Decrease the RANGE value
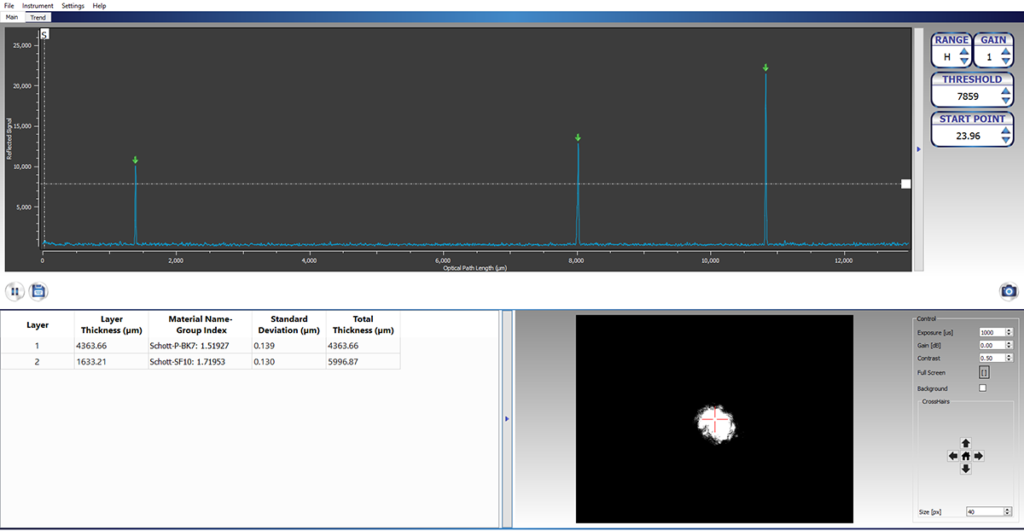Screen dimensions: 1024x531 964,61
